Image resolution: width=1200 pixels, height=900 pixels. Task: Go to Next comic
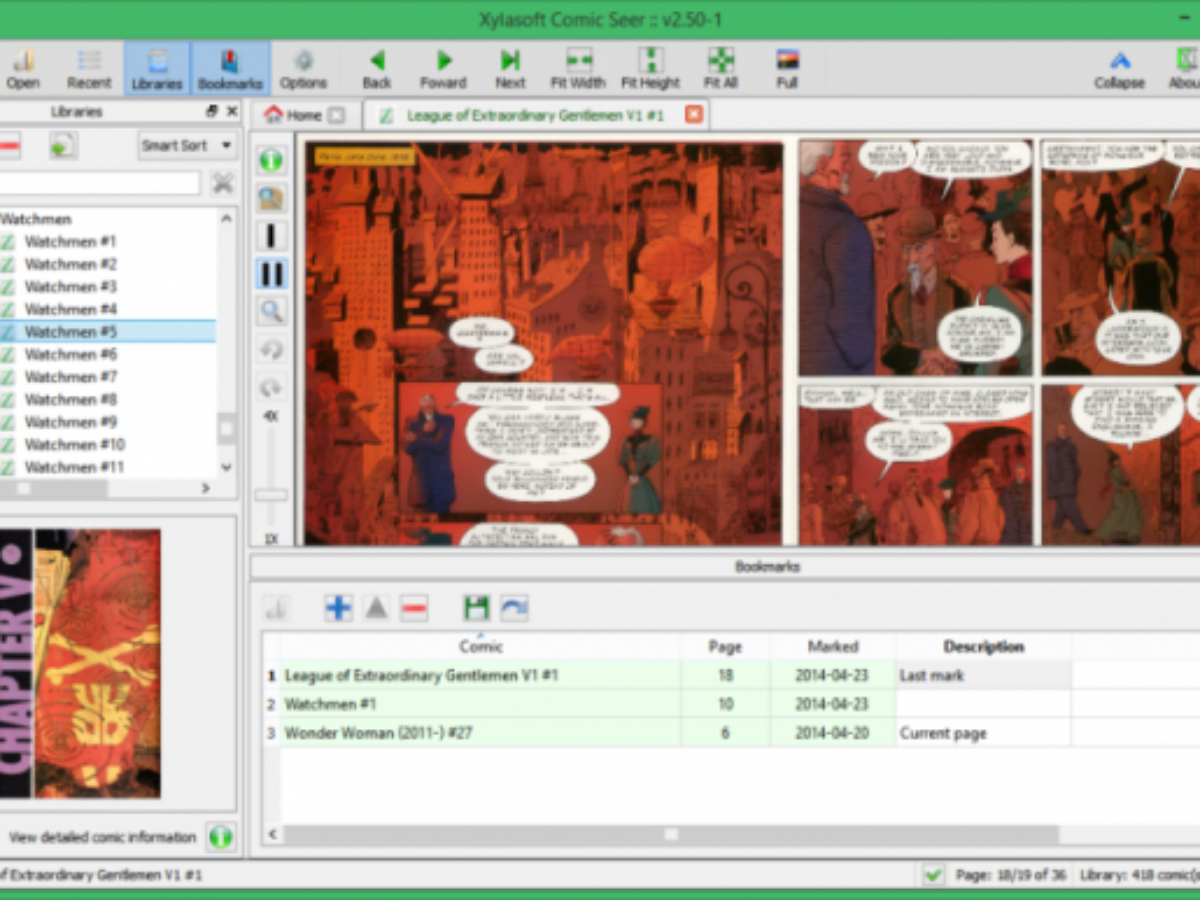(x=510, y=68)
